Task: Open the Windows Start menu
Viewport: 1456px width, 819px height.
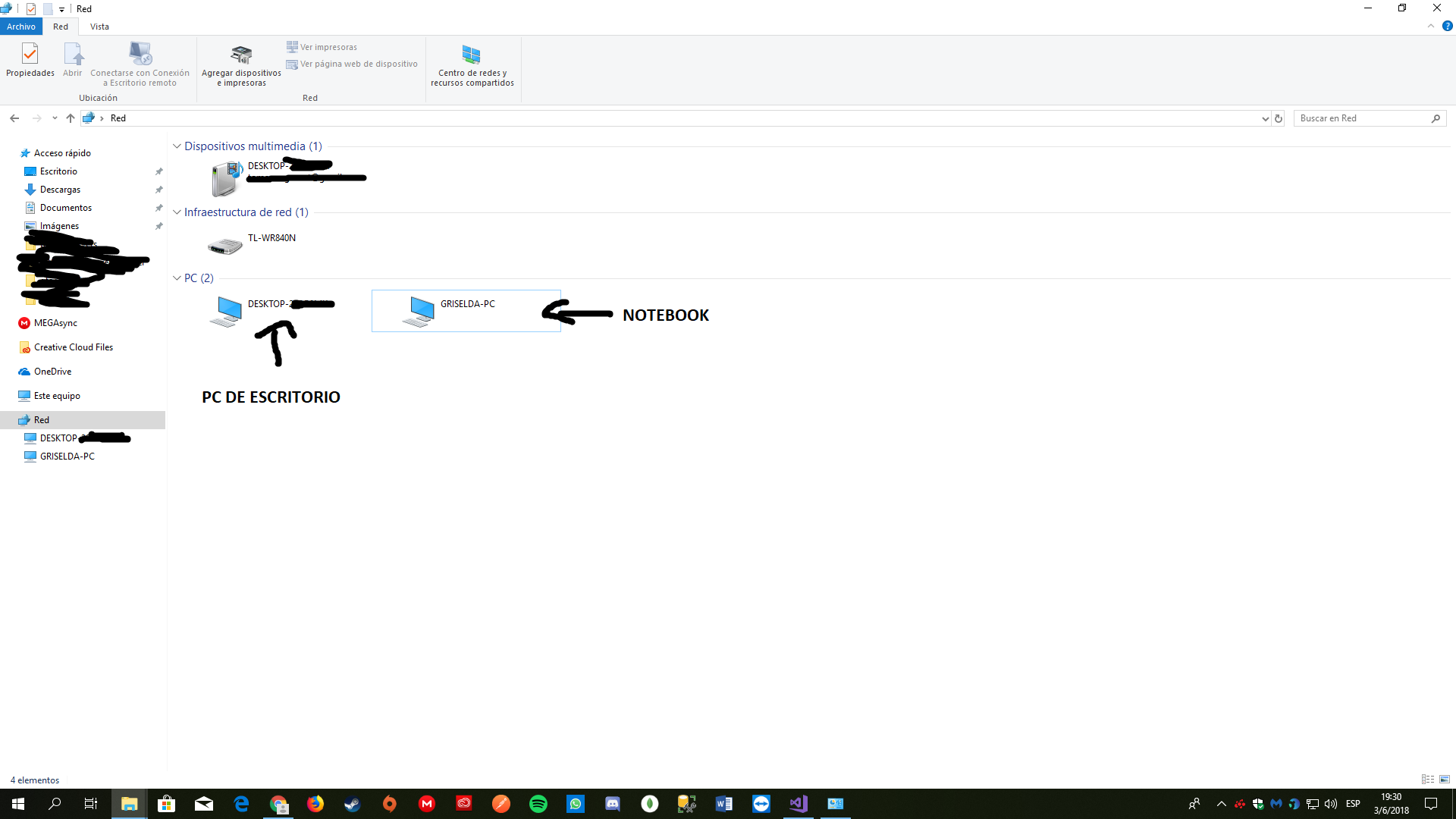Action: pos(18,804)
